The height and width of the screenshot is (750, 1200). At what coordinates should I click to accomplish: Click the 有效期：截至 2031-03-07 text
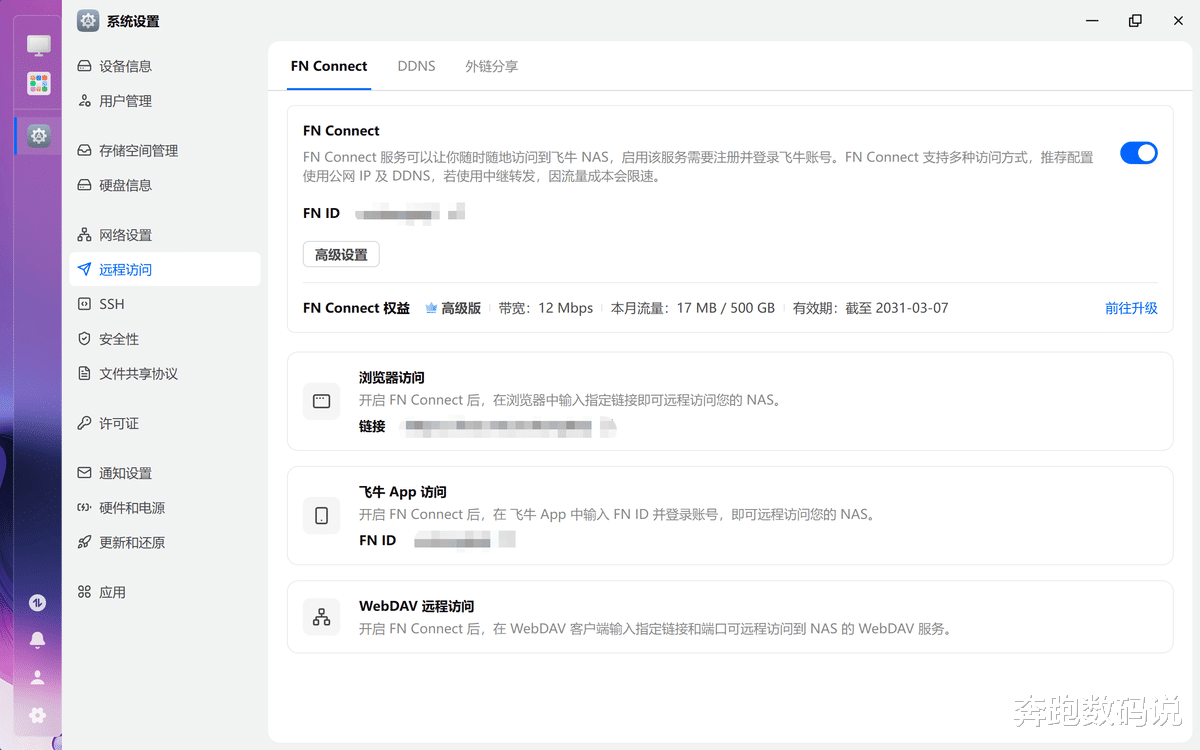(870, 308)
